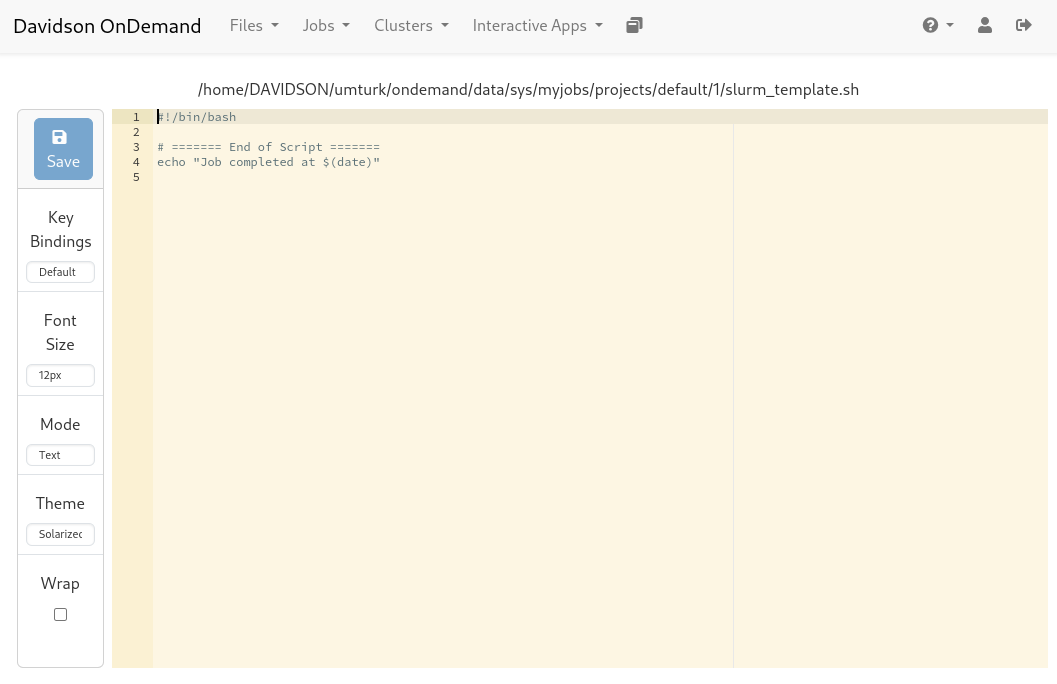Click the Save button with floppy icon
1057x684 pixels.
coord(63,149)
